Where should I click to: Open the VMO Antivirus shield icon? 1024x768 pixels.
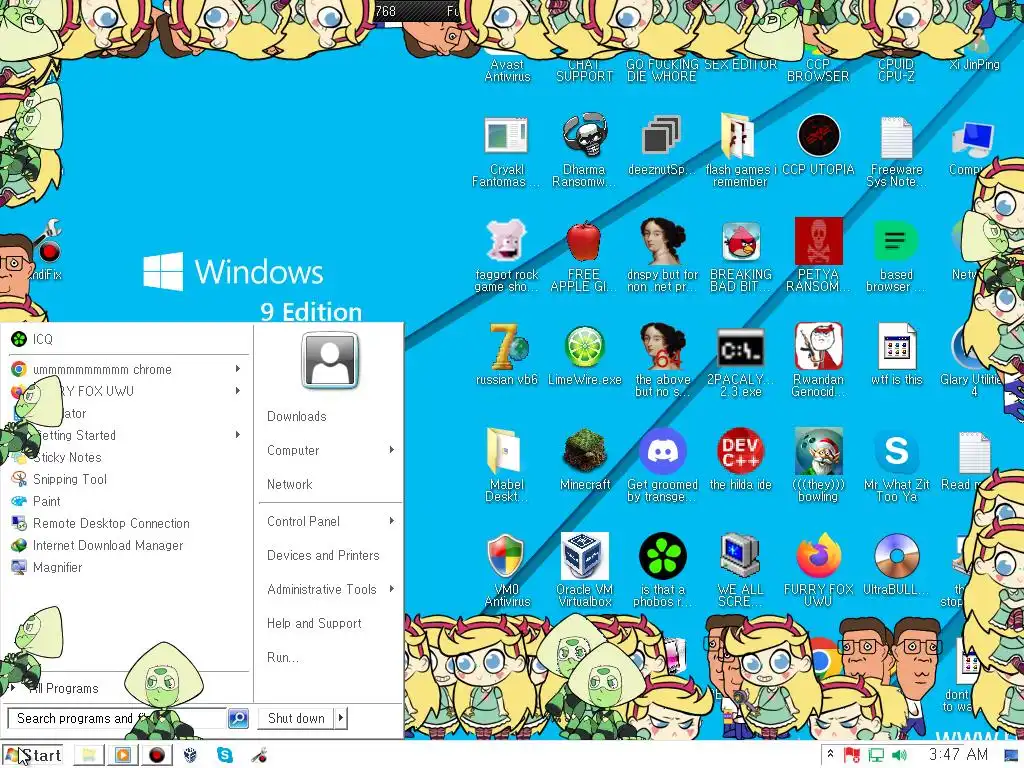(x=505, y=556)
